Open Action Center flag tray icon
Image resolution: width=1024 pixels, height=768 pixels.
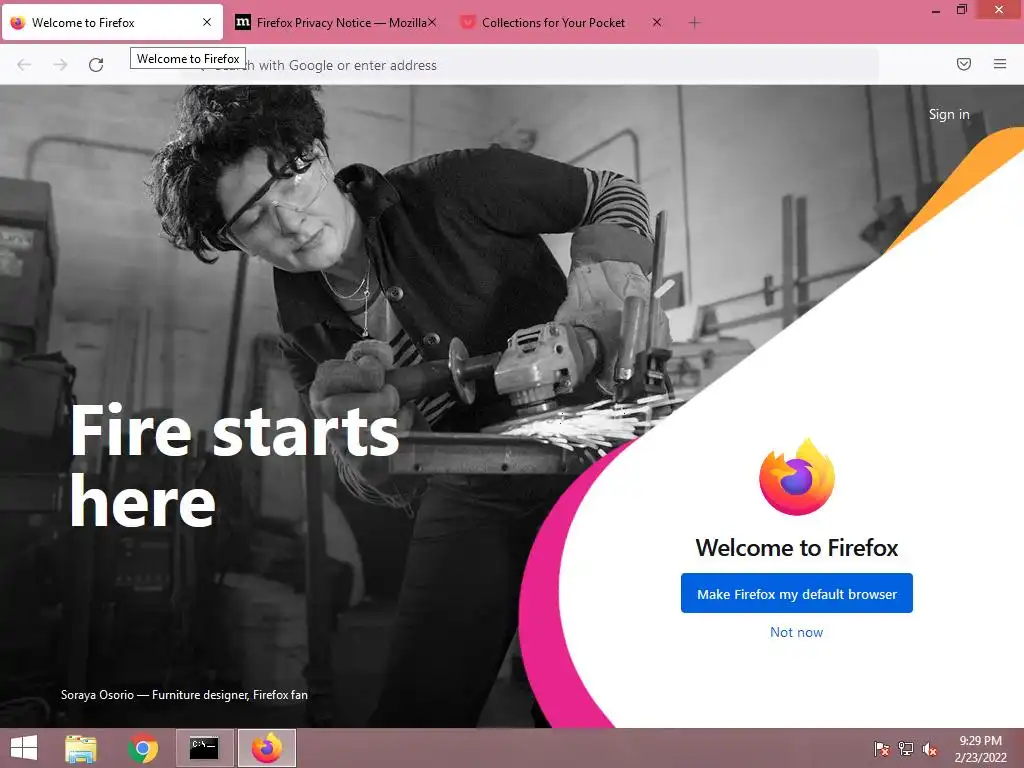(882, 748)
